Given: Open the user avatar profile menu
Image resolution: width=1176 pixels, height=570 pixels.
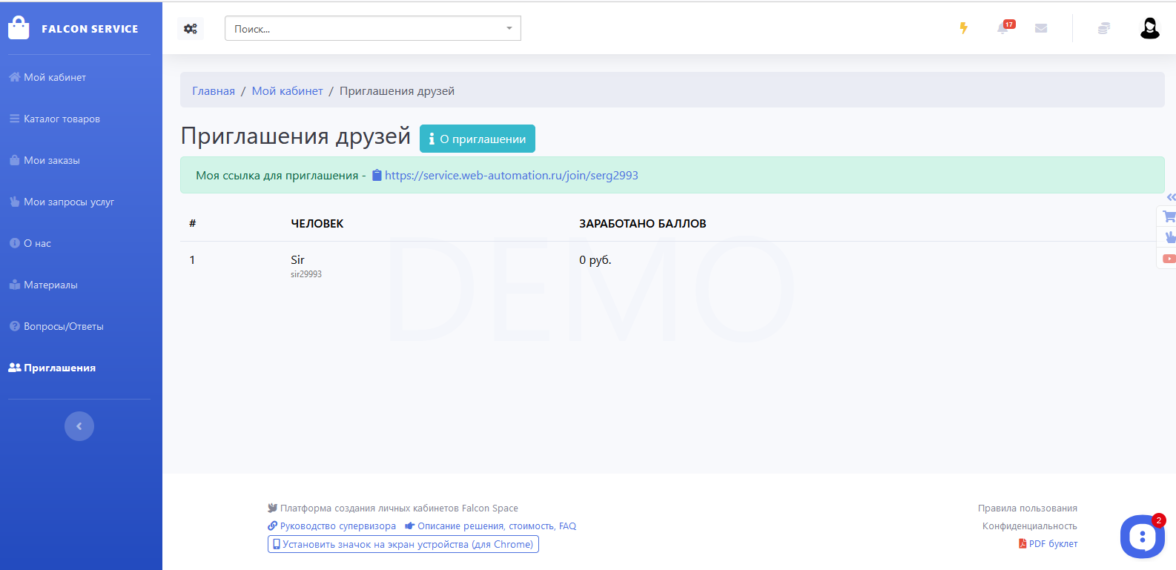Looking at the screenshot, I should click(1150, 28).
